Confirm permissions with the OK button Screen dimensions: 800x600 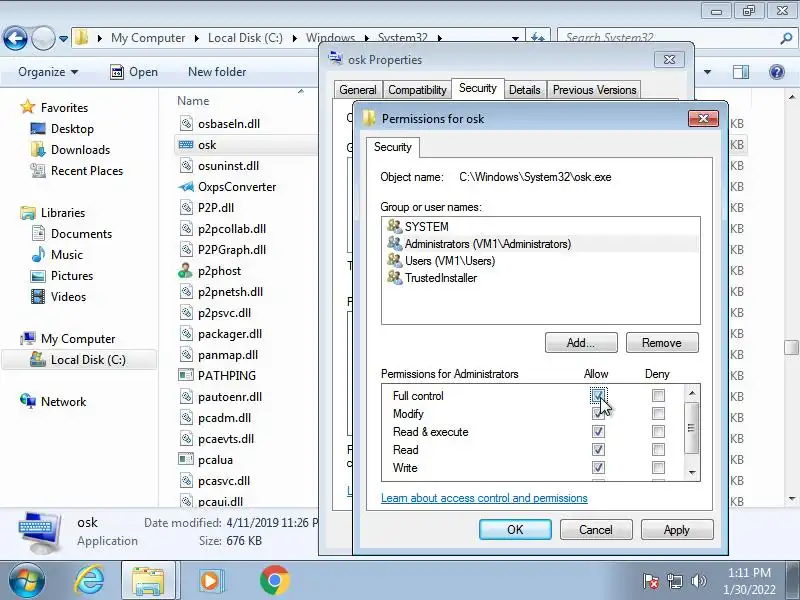tap(515, 530)
